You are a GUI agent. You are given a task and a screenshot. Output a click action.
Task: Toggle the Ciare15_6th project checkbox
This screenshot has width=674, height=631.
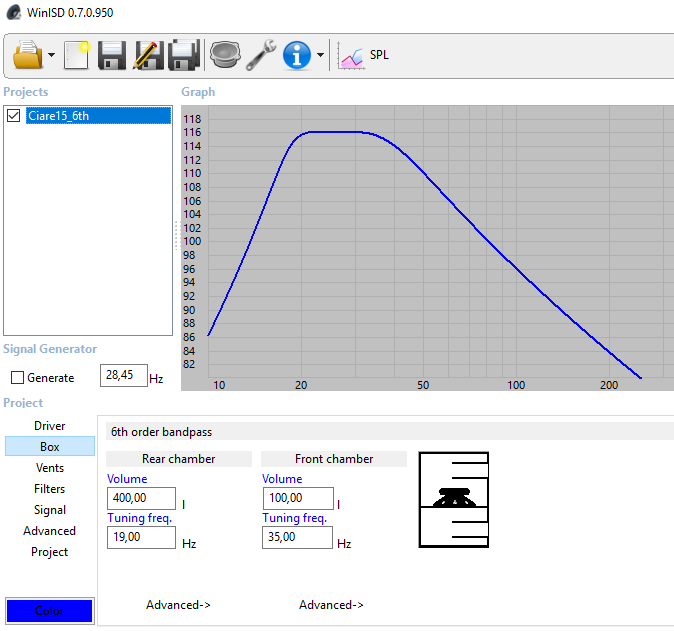pos(13,116)
